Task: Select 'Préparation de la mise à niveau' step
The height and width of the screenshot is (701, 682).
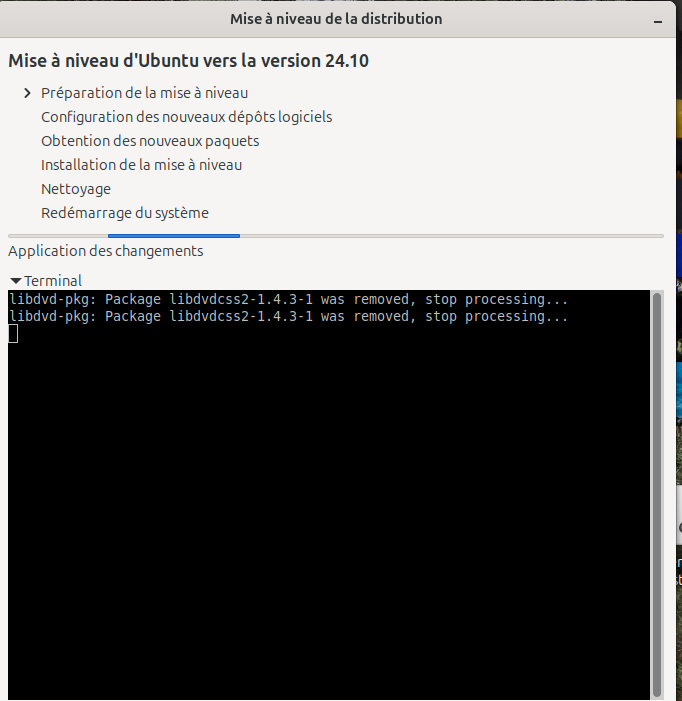Action: (x=144, y=93)
